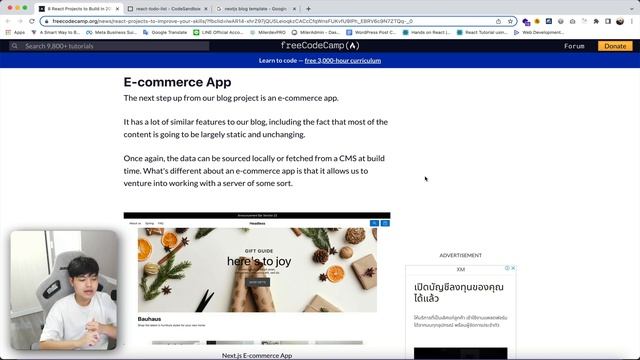Click the browser forward arrow

pos(20,21)
